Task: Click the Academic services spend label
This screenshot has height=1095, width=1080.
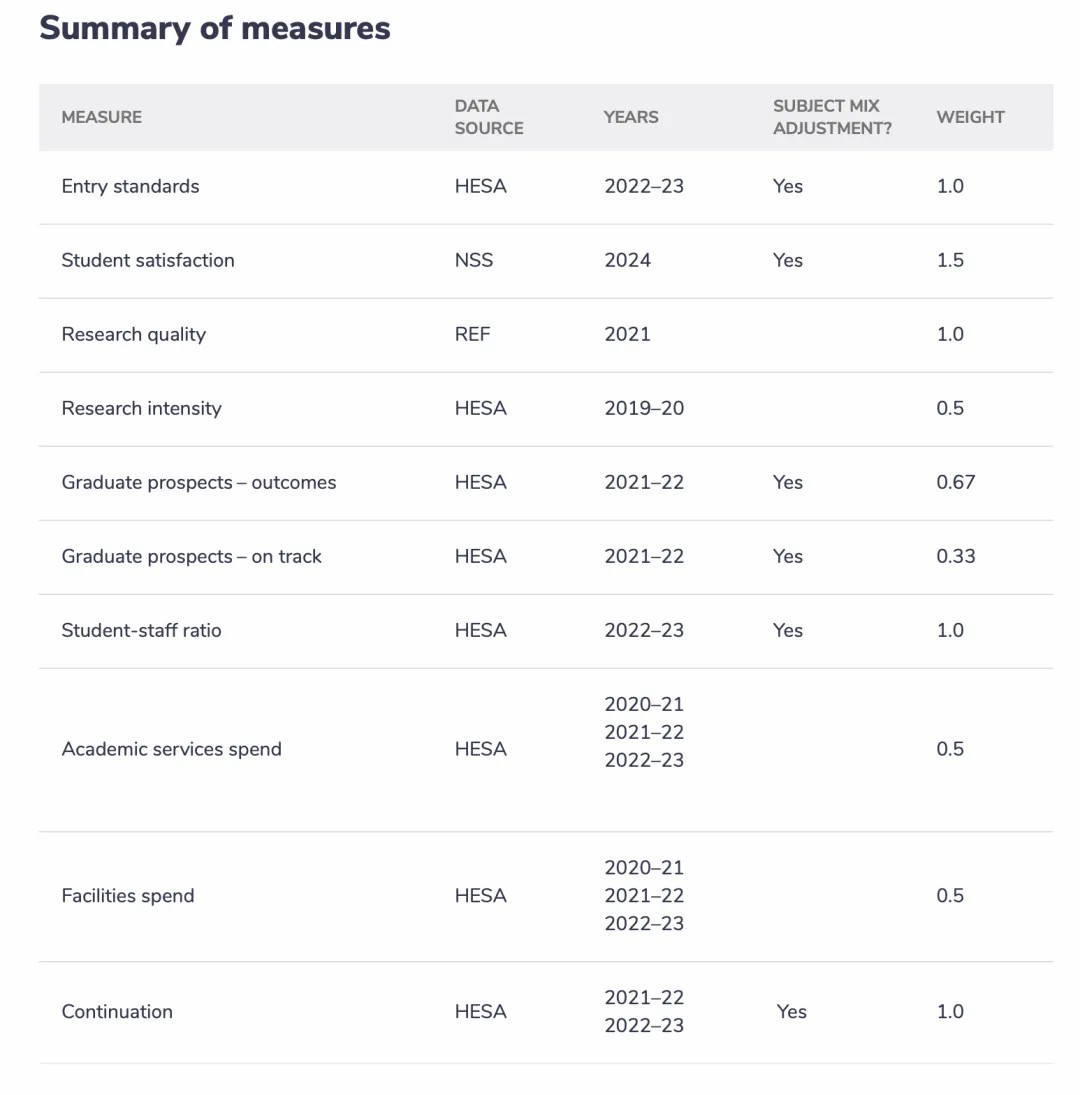Action: click(172, 749)
